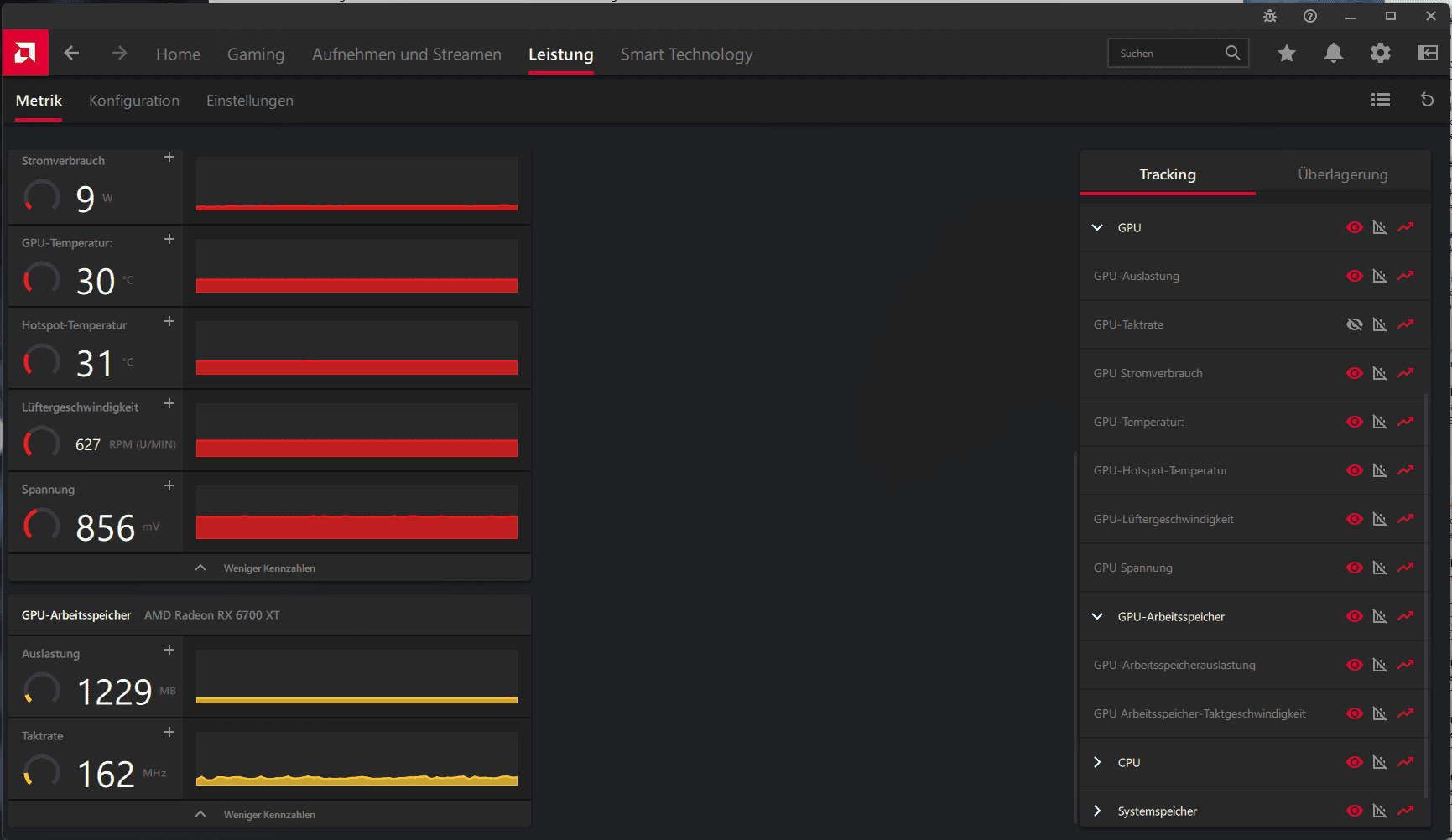1452x840 pixels.
Task: Expand the CPU tracking group
Action: [x=1097, y=762]
